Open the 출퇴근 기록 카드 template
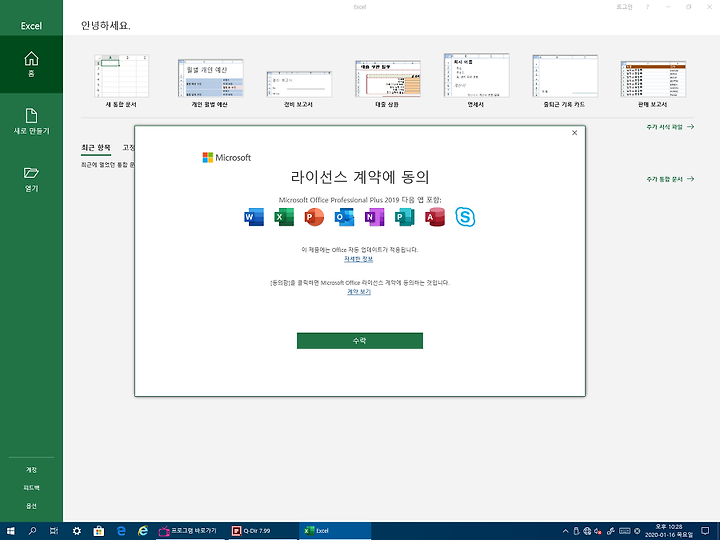720x540 pixels. 564,81
